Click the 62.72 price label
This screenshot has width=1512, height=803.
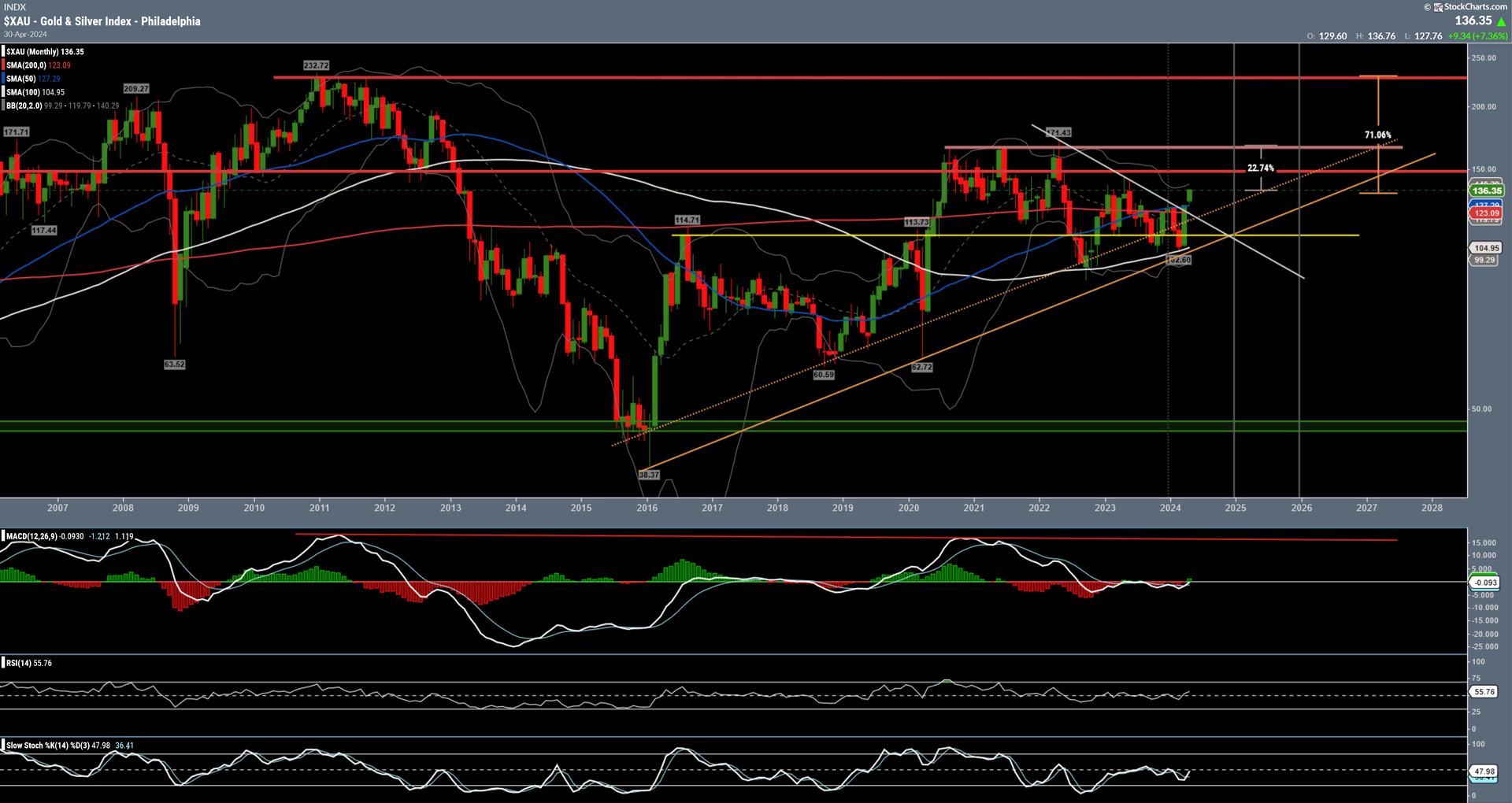pyautogui.click(x=922, y=367)
